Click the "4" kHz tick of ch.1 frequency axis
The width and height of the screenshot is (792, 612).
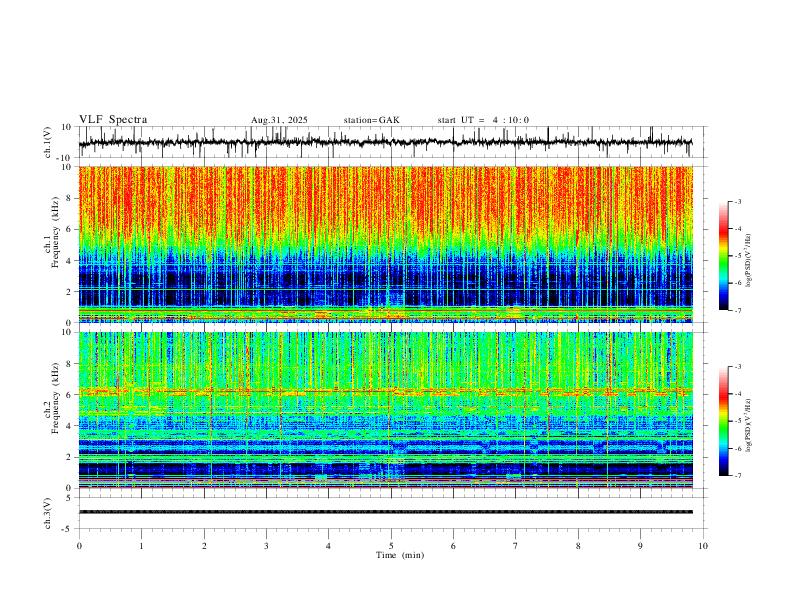coord(70,261)
